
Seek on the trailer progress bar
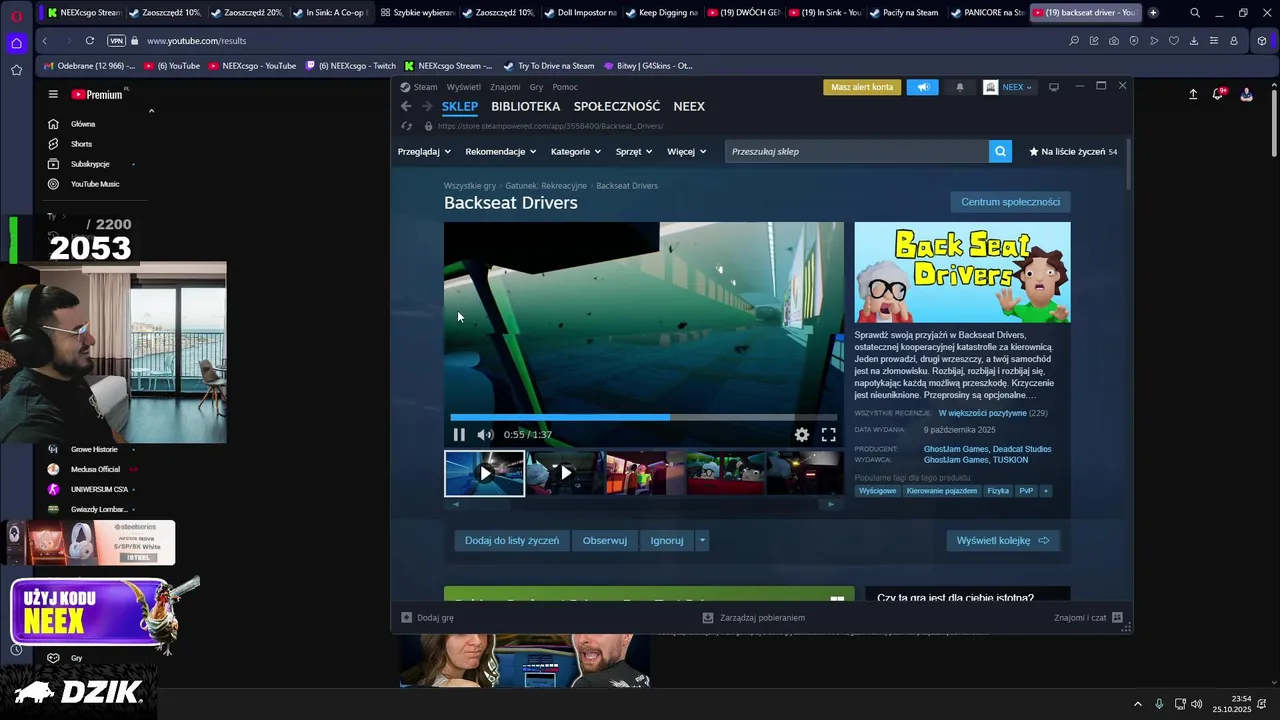[644, 417]
